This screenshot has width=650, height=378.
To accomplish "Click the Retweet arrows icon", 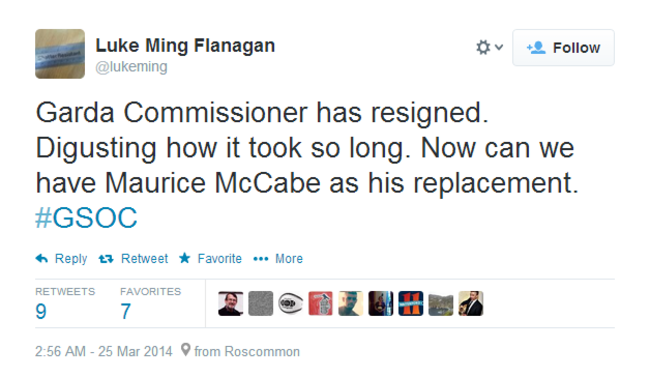I will pos(106,259).
